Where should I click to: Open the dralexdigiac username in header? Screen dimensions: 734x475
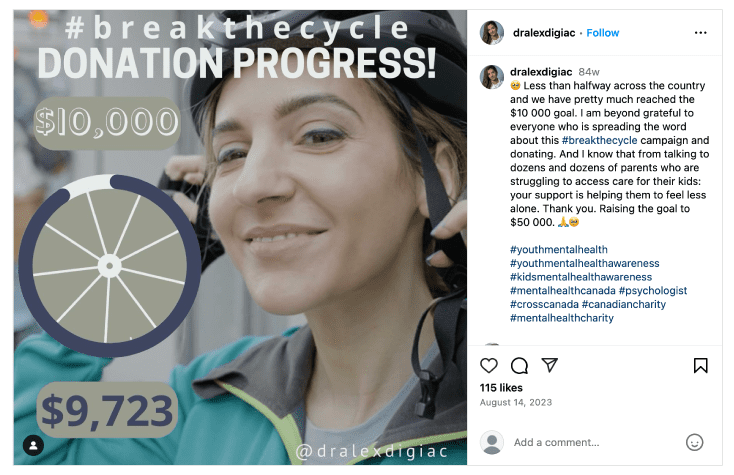point(544,33)
